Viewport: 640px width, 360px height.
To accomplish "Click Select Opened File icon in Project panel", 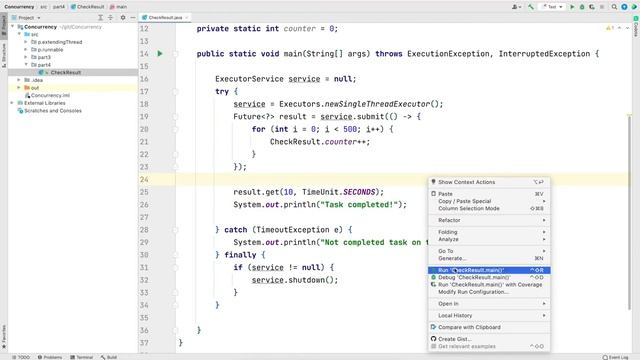I will click(100, 18).
